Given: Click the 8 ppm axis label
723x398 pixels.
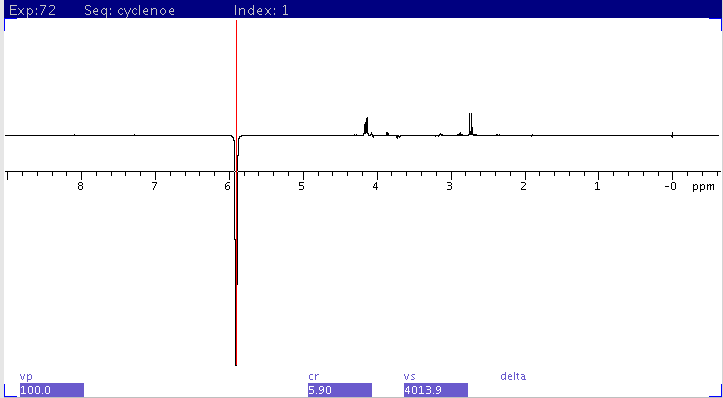Looking at the screenshot, I should point(81,187).
